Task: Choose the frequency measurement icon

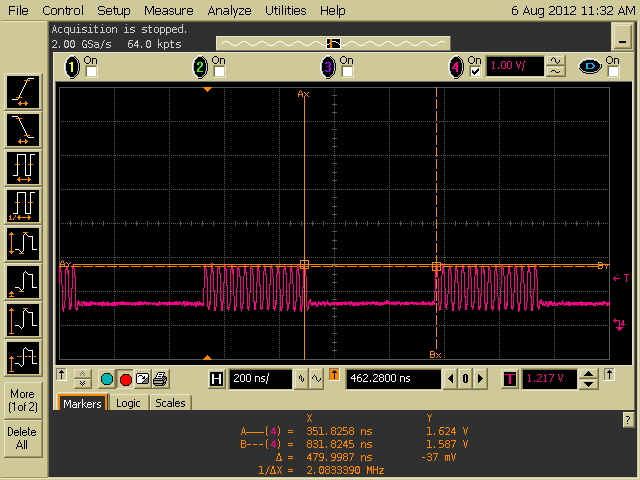Action: pos(23,206)
